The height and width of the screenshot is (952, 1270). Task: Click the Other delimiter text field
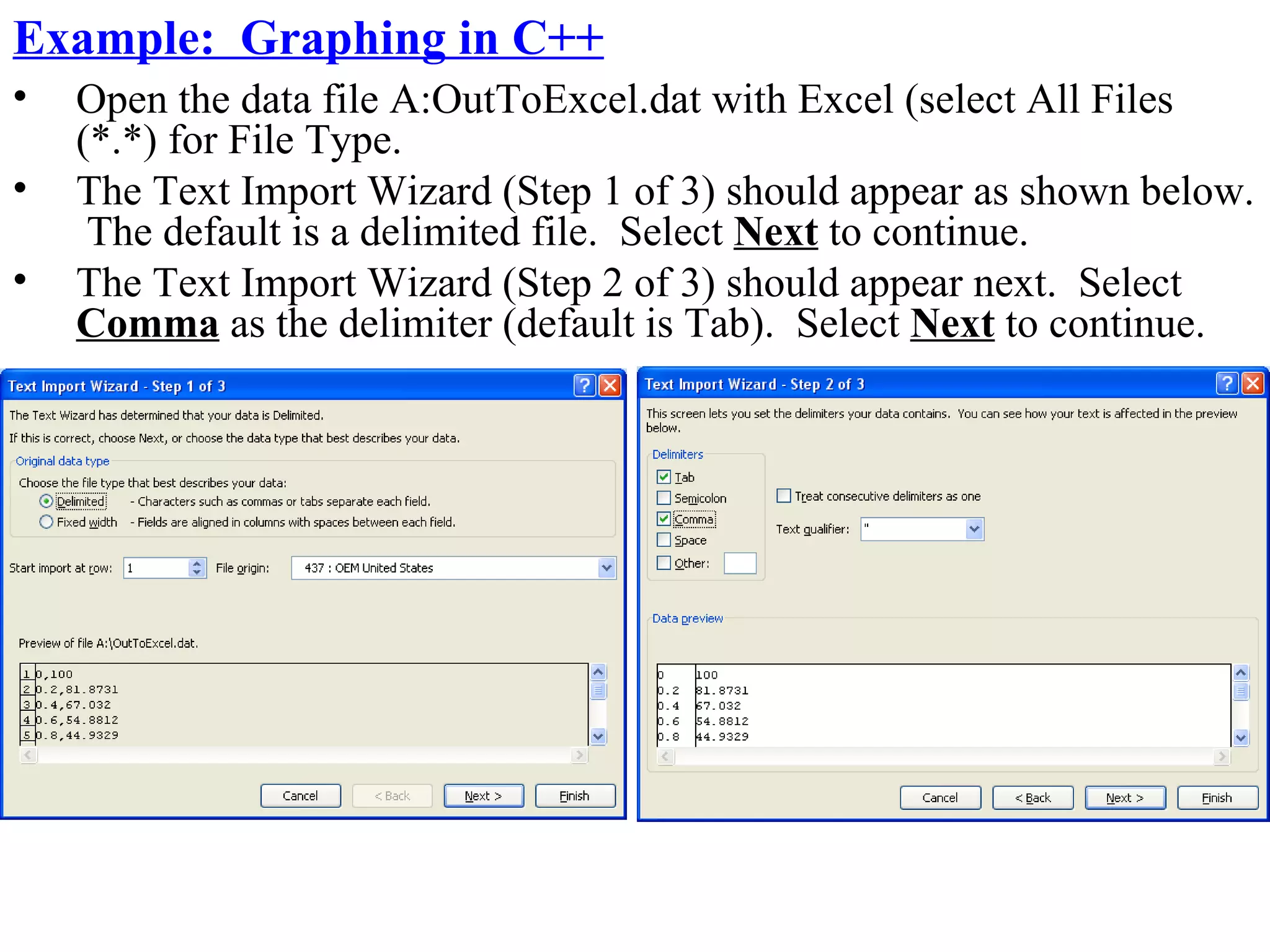click(740, 563)
